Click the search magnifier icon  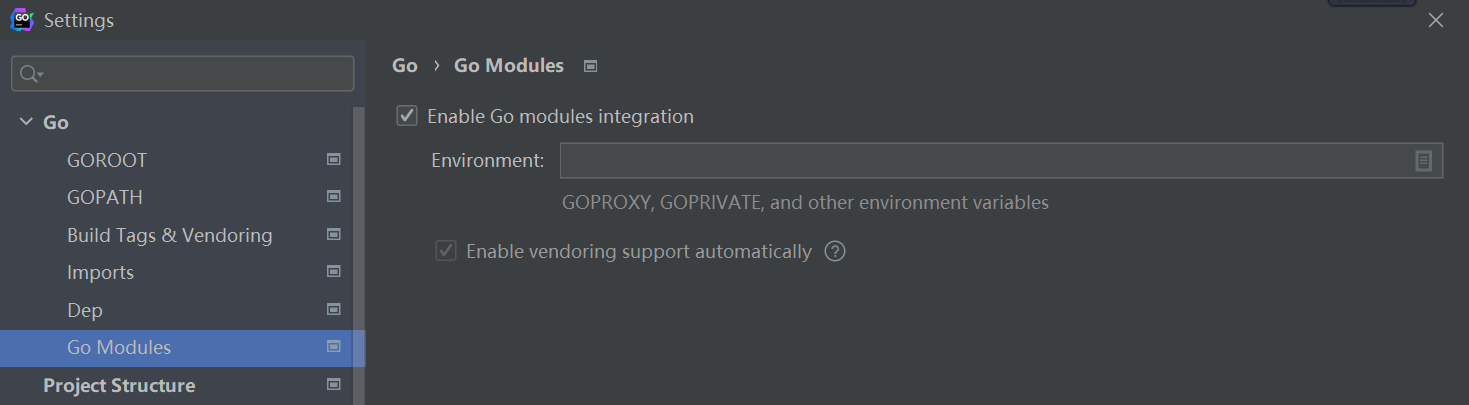pyautogui.click(x=28, y=74)
